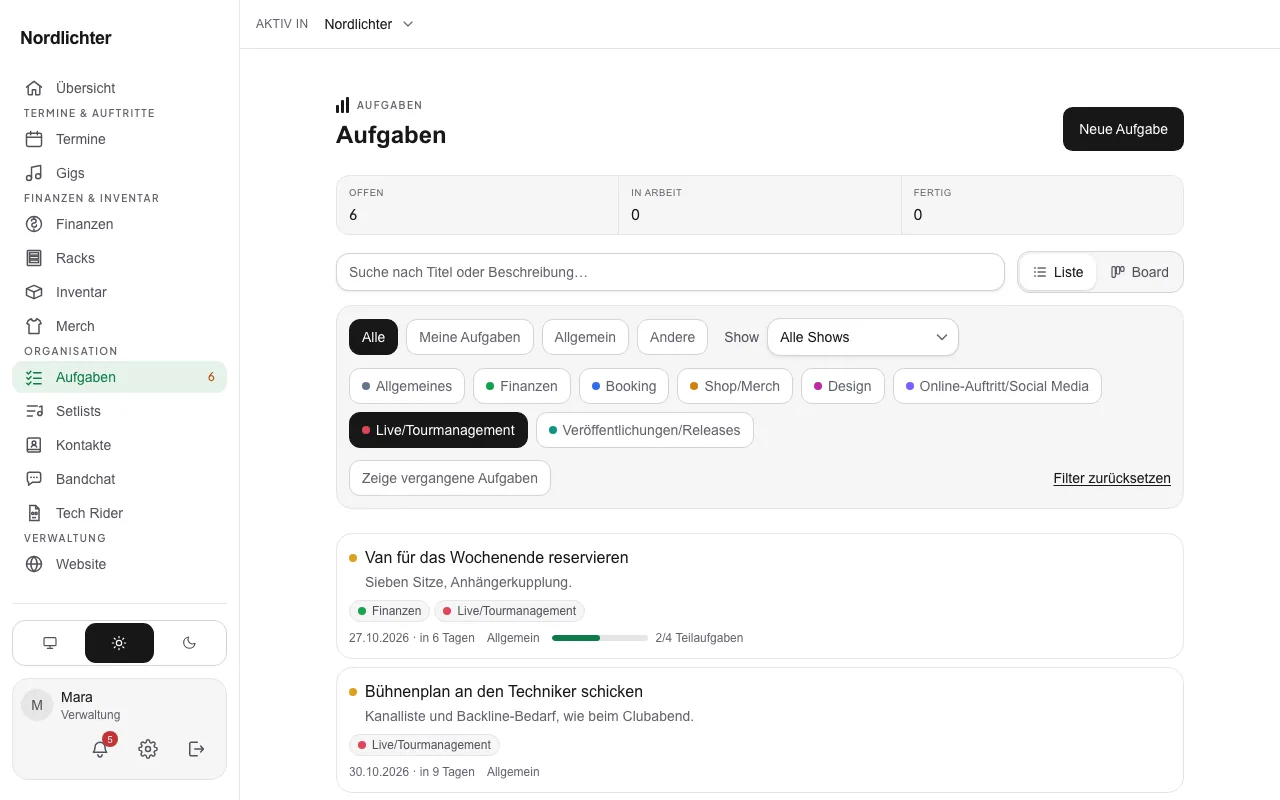Create a Neue Aufgabe
1280x800 pixels.
tap(1123, 129)
